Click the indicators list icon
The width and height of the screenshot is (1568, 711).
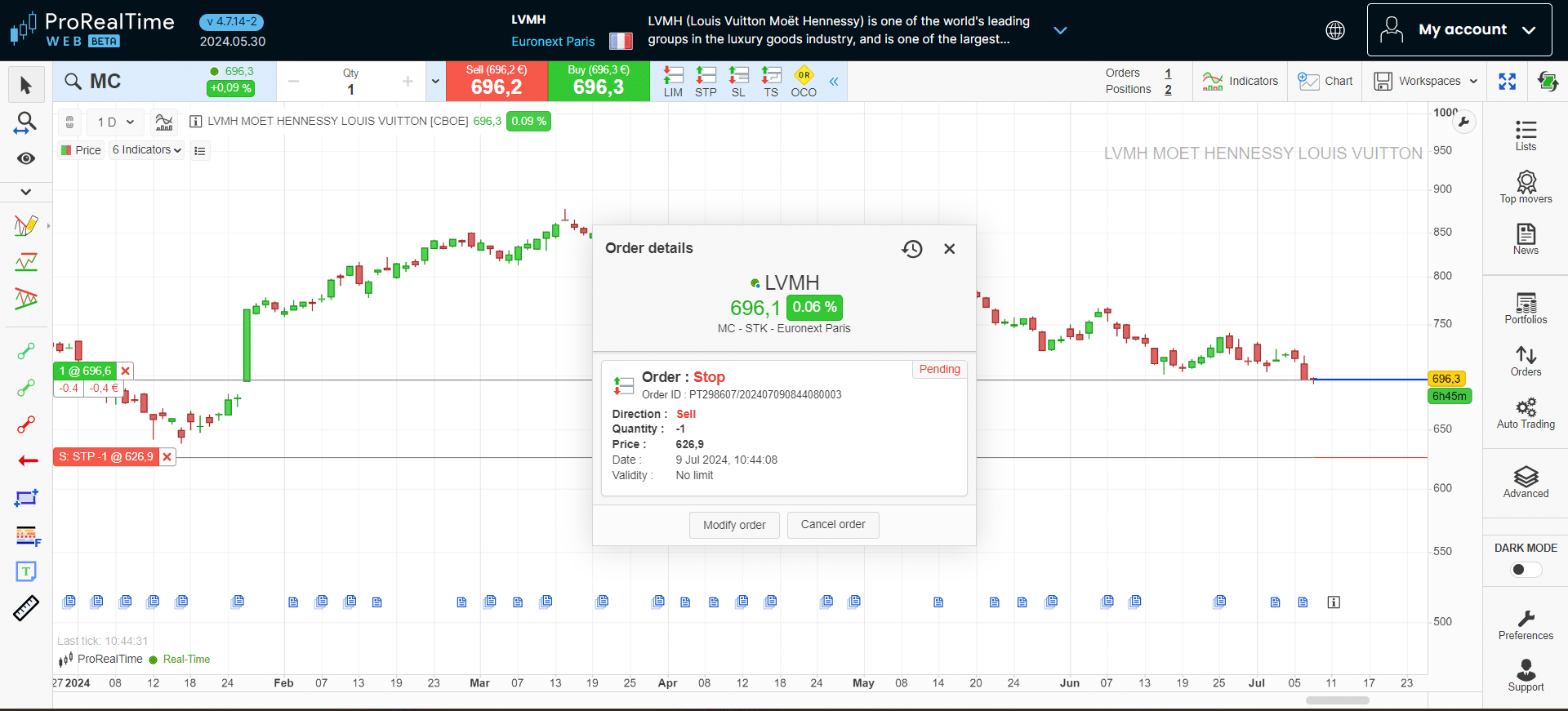(200, 151)
